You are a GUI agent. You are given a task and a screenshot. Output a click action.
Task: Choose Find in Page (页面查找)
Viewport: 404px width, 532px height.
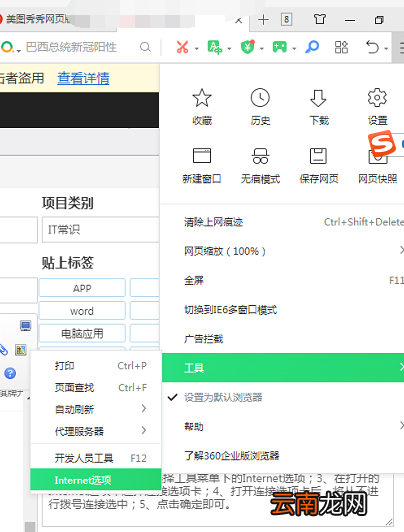(96, 387)
